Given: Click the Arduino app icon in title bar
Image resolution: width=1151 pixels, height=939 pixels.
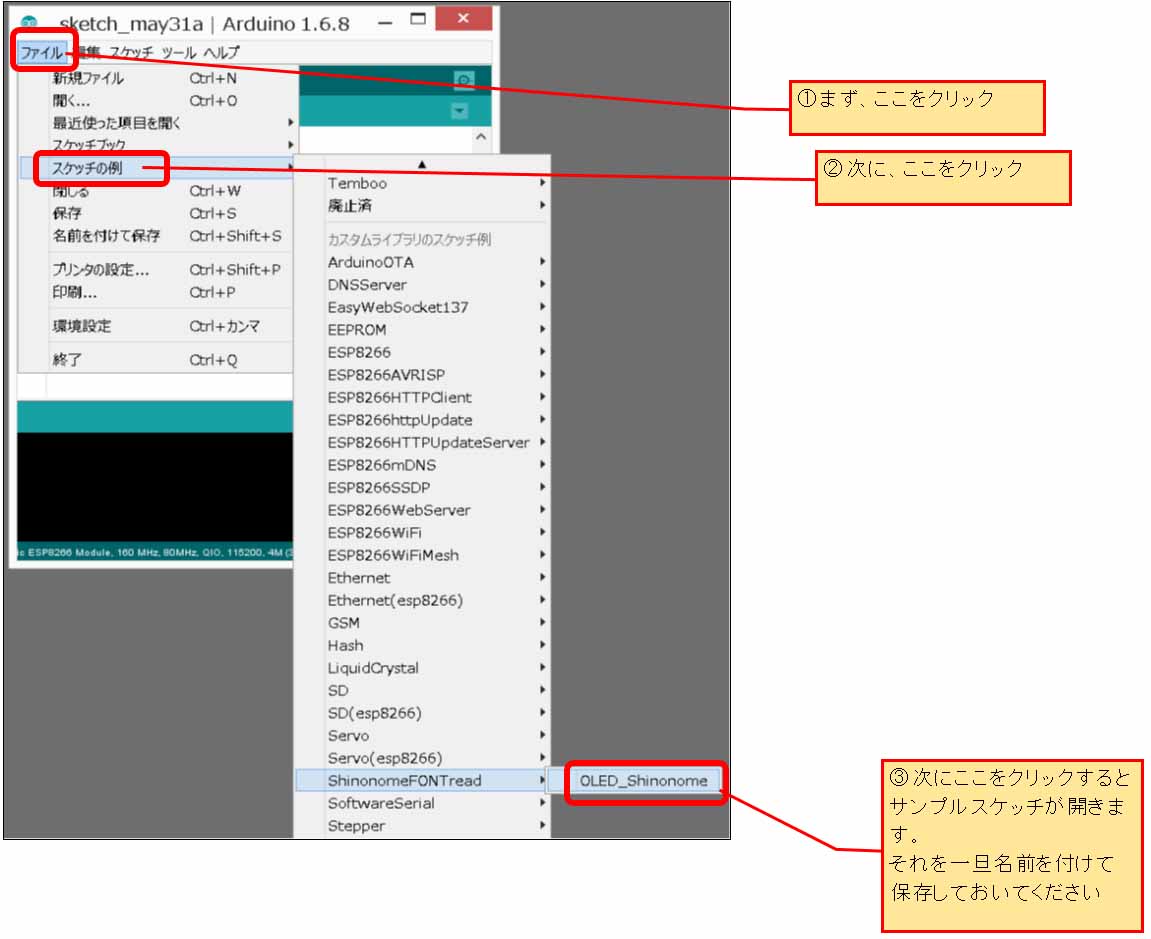Looking at the screenshot, I should [29, 23].
